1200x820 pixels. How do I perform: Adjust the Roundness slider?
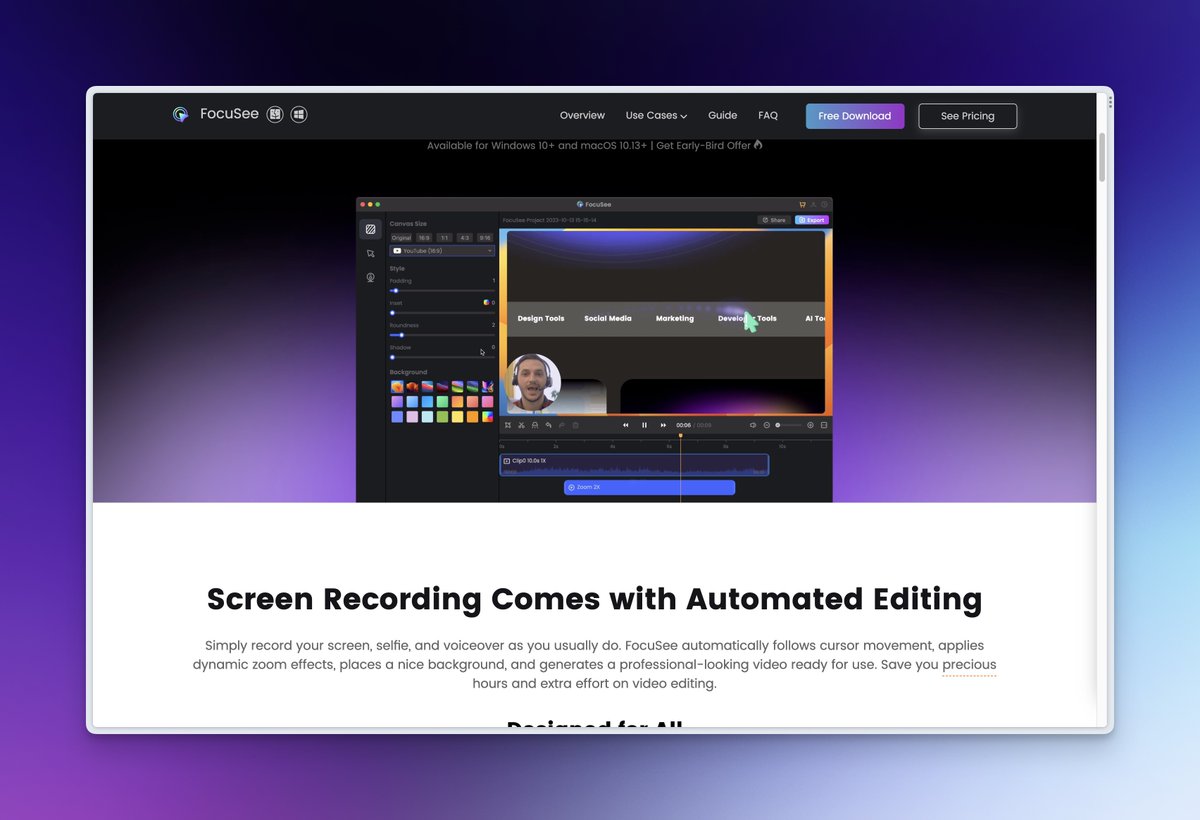point(442,335)
